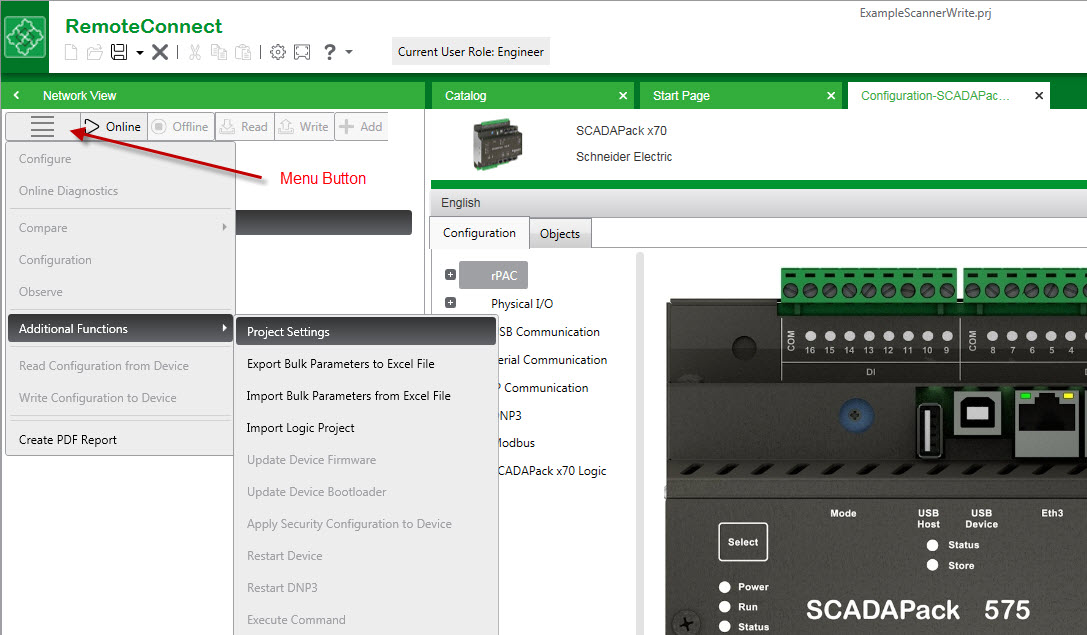Viewport: 1087px width, 635px height.
Task: Open settings gear icon
Action: pos(278,52)
